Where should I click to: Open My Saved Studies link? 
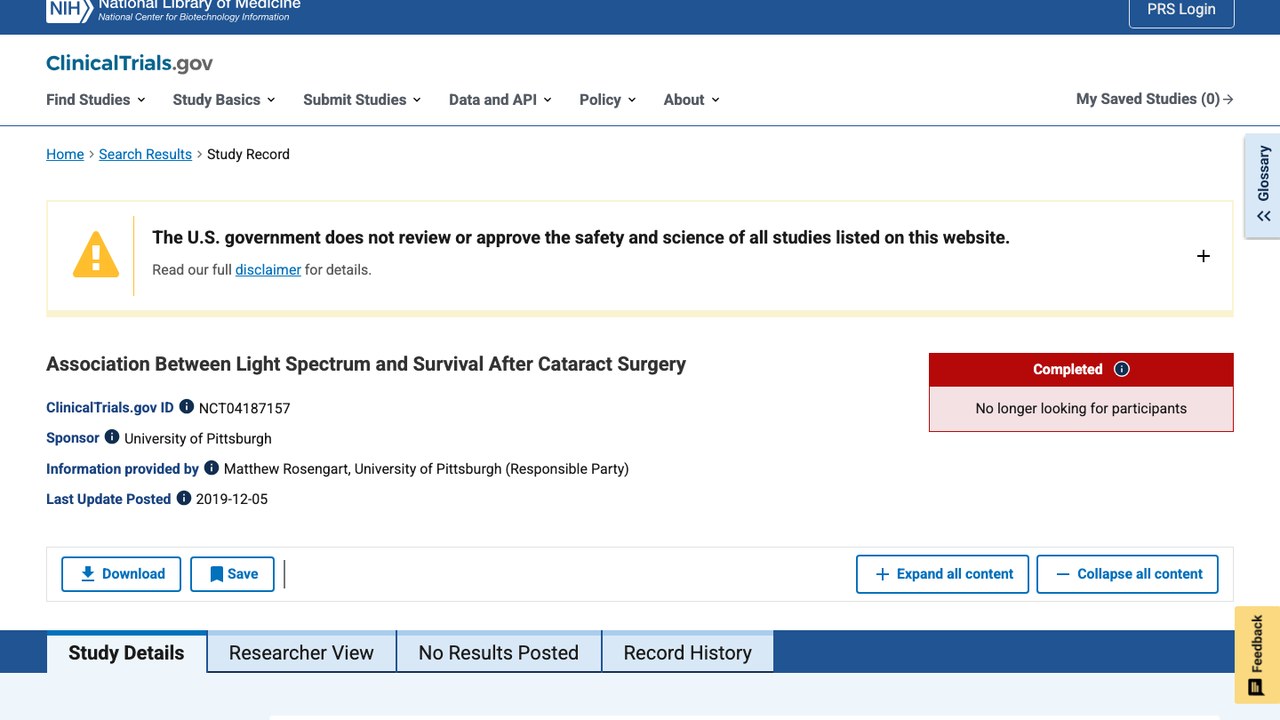[1155, 99]
